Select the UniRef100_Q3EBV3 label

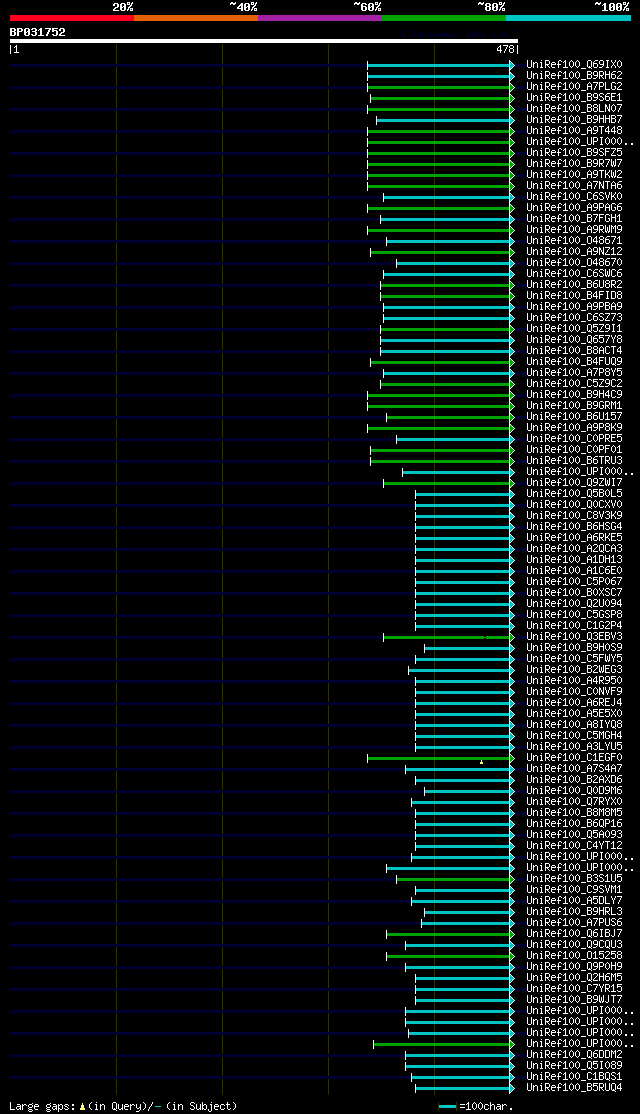tap(575, 637)
